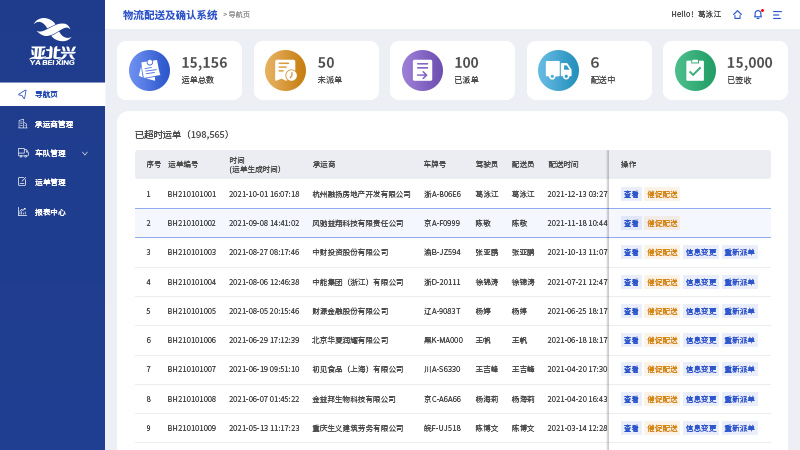Open the hamburger menu icon in header
Viewport: 800px width, 450px height.
click(x=777, y=15)
